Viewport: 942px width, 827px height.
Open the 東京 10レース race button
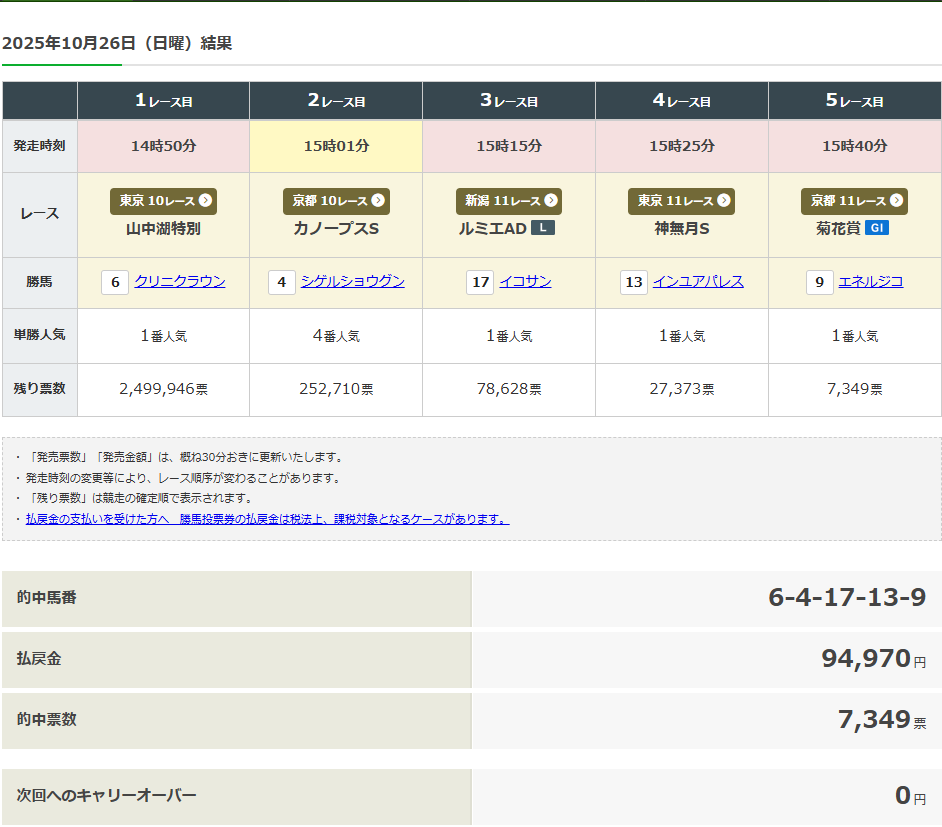[163, 201]
